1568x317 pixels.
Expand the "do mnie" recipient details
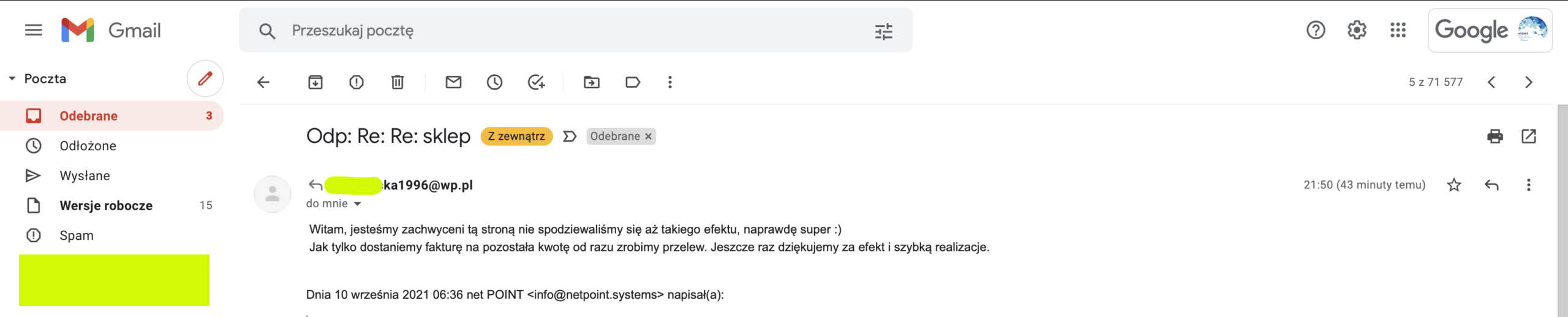coord(358,204)
